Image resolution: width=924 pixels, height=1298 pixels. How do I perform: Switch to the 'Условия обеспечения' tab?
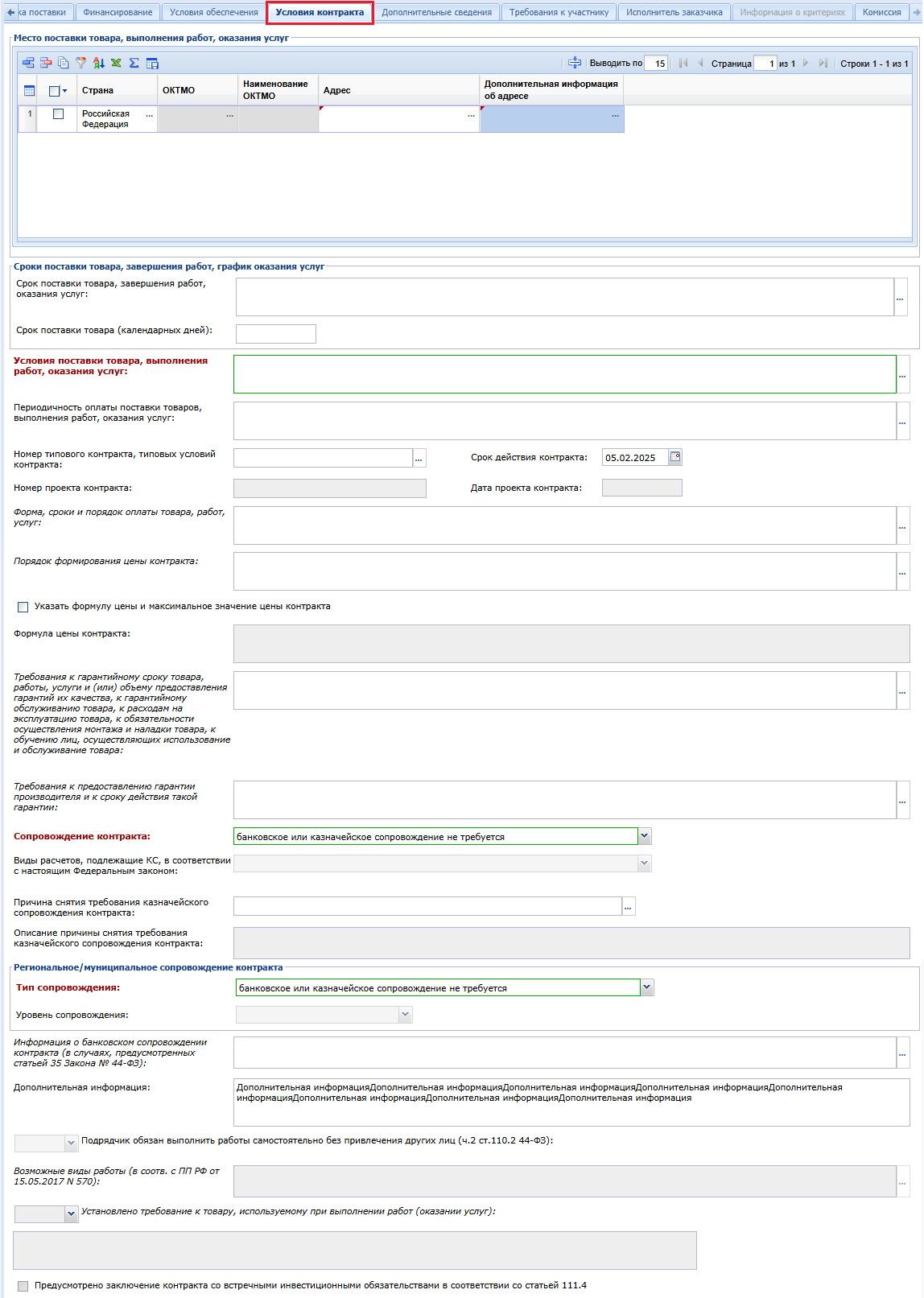click(x=214, y=12)
